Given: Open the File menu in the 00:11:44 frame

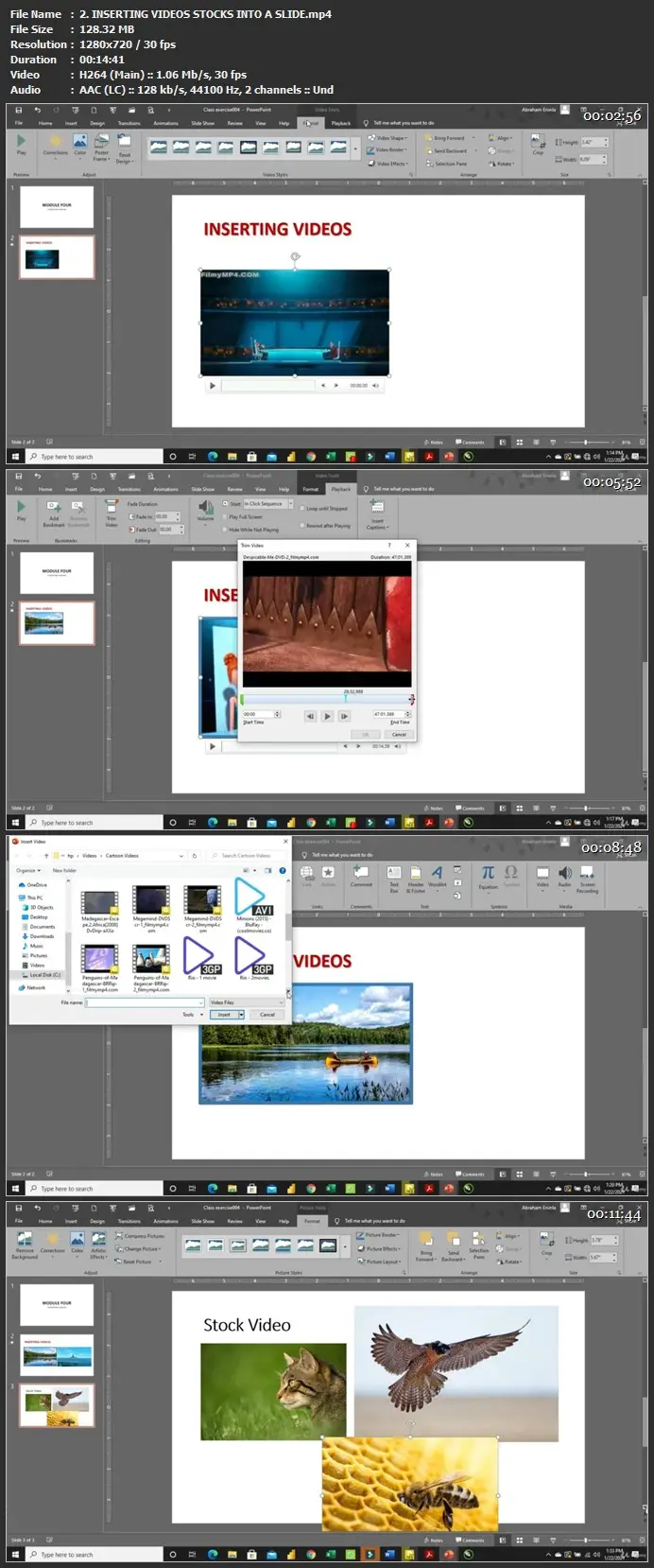Looking at the screenshot, I should [18, 1221].
